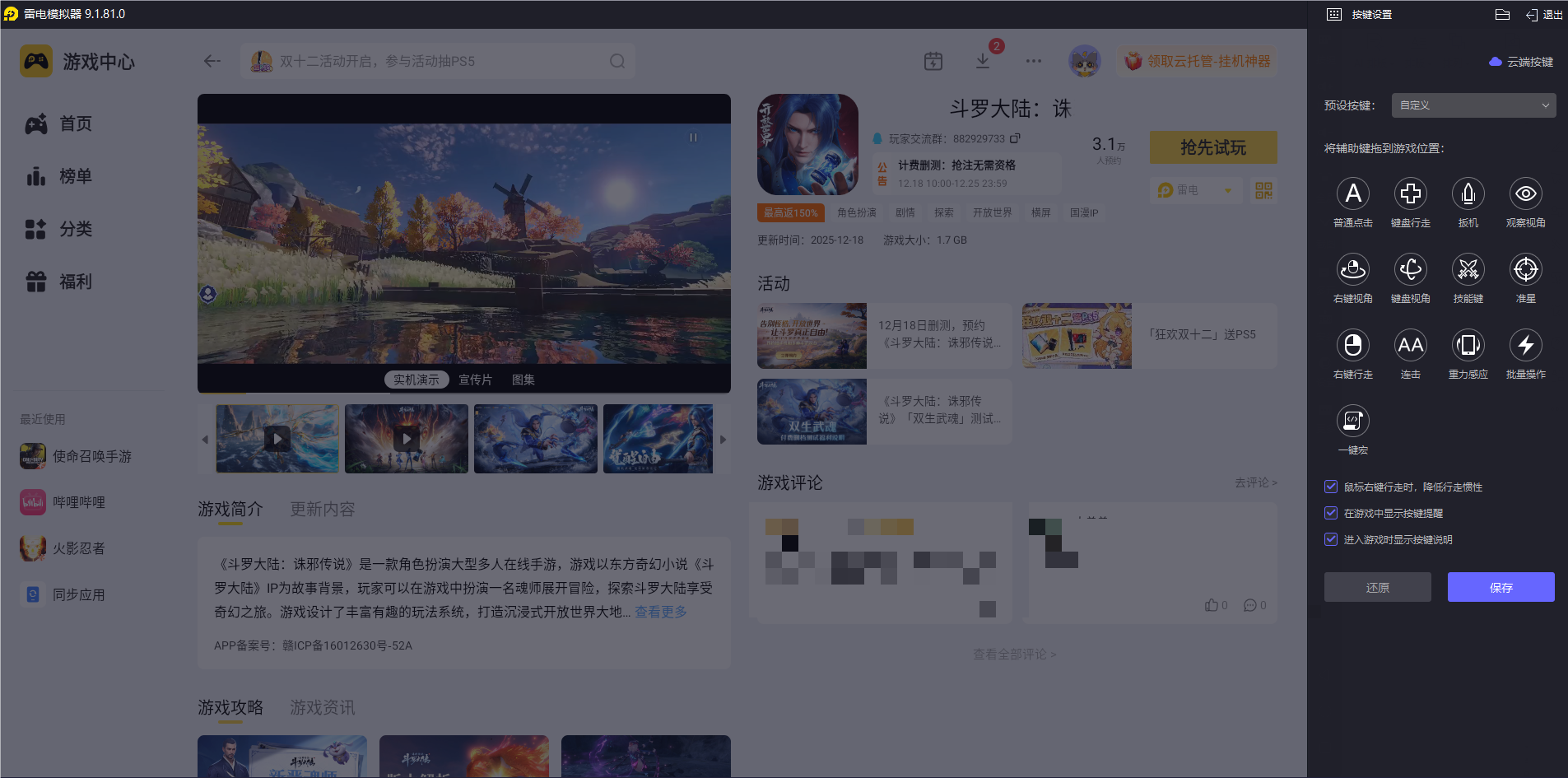Open 云端按键 cloud keymaps

(1521, 62)
